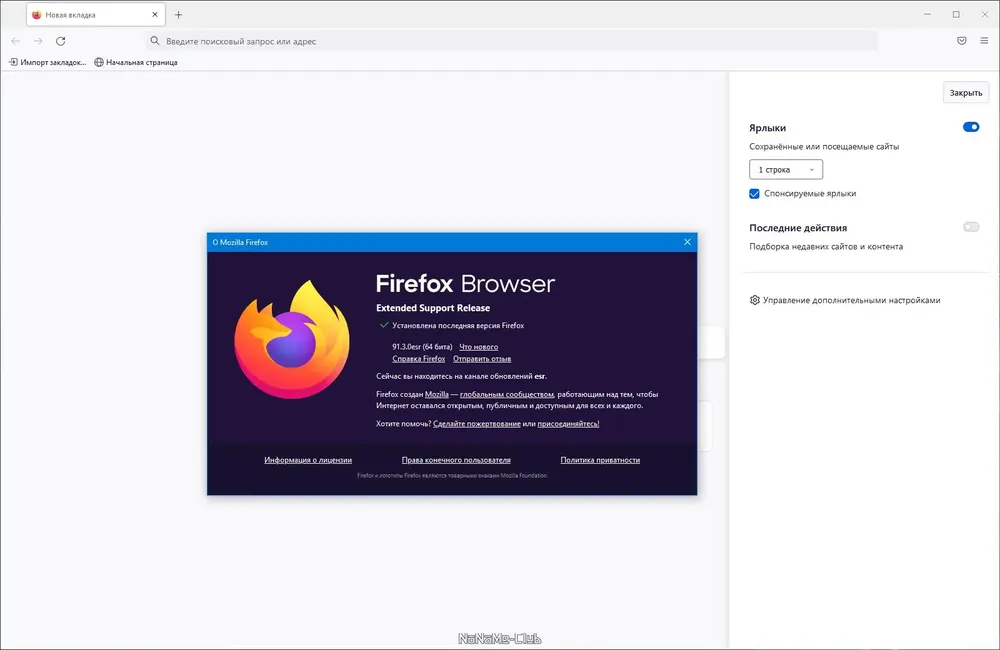
Task: Click the Extended Support Release heading
Action: (x=433, y=307)
